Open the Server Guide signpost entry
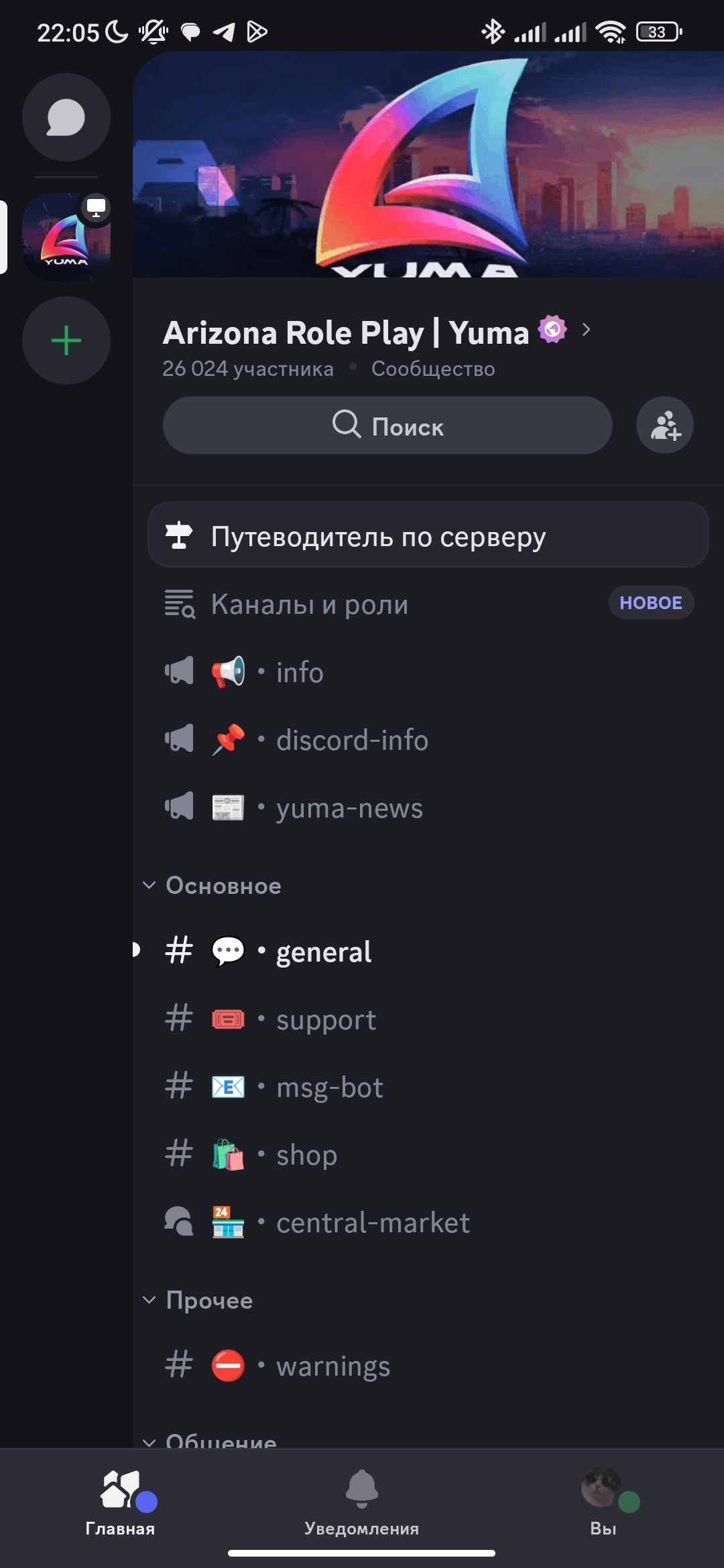This screenshot has width=724, height=1568. 428,536
